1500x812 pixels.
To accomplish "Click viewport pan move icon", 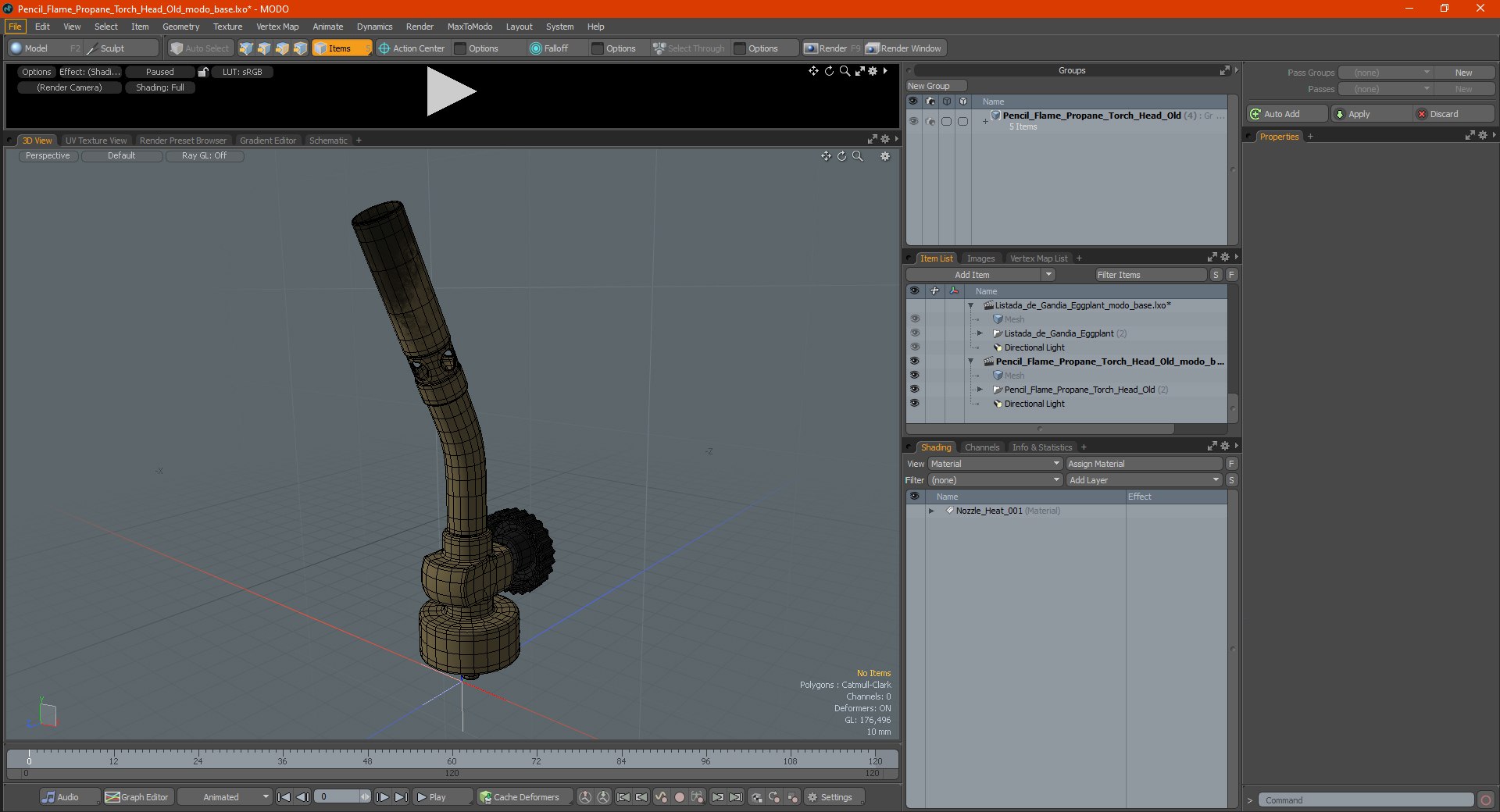I will (x=826, y=156).
